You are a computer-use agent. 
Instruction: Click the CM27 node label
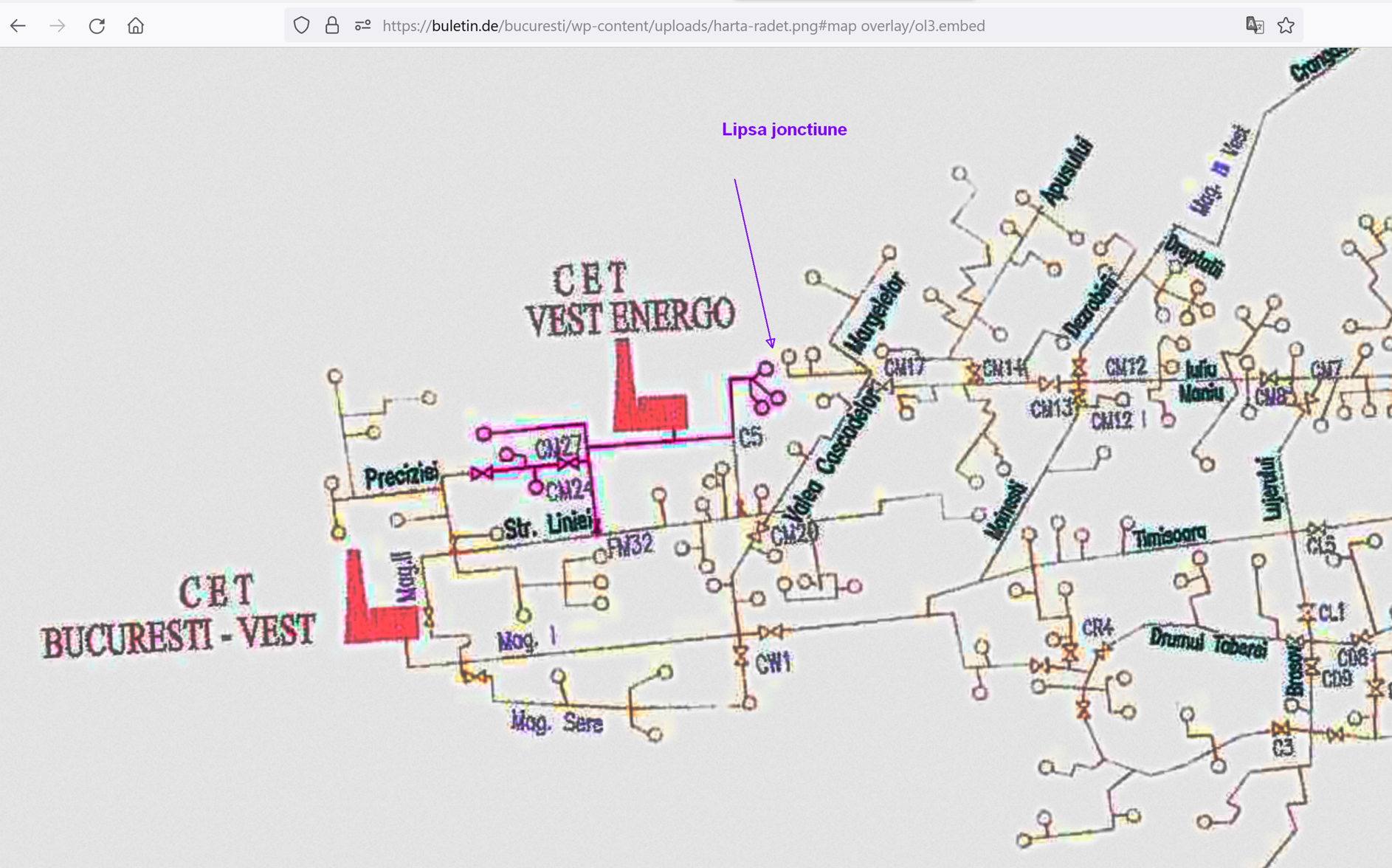click(558, 447)
